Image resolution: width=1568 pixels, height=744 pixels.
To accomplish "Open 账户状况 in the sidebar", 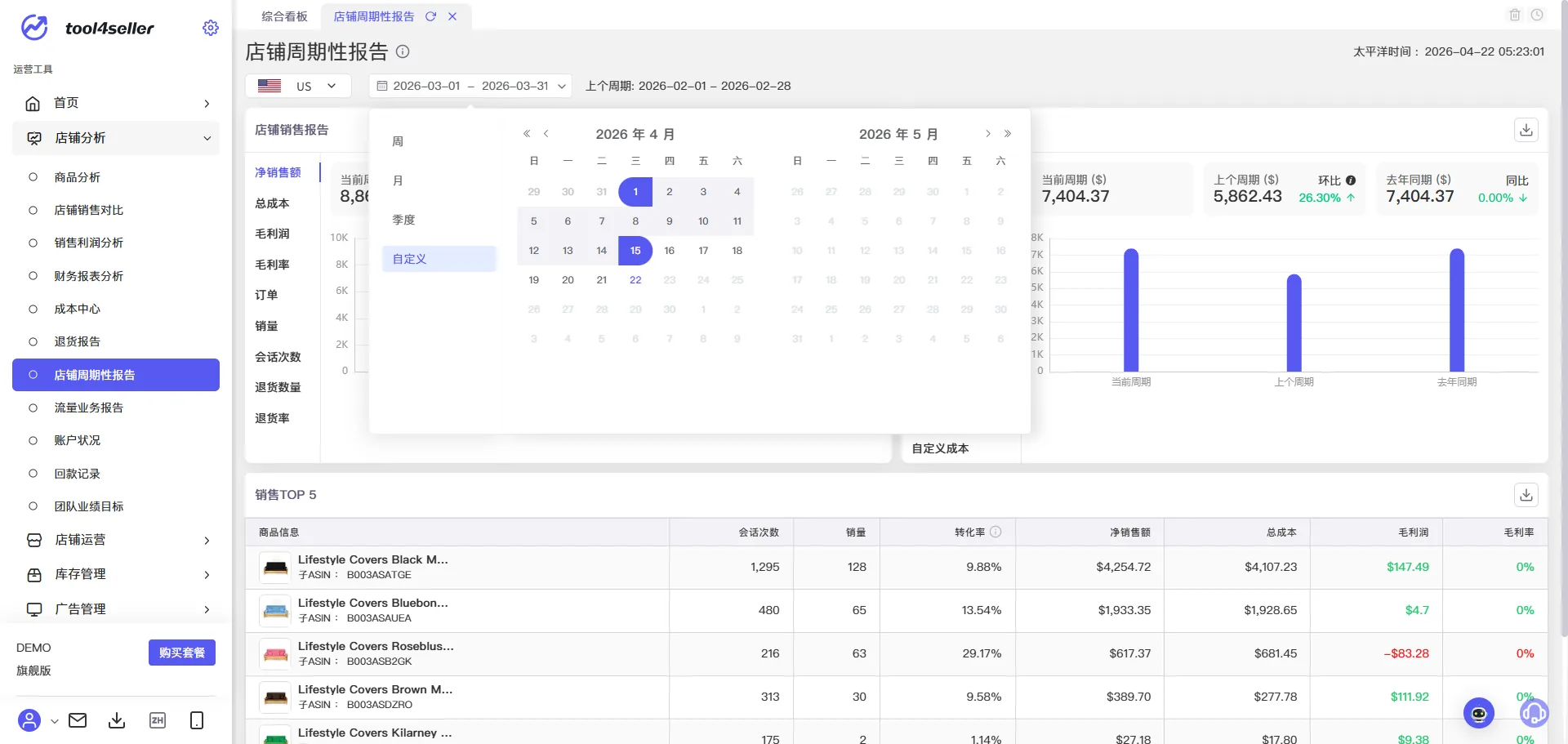I will 116,440.
